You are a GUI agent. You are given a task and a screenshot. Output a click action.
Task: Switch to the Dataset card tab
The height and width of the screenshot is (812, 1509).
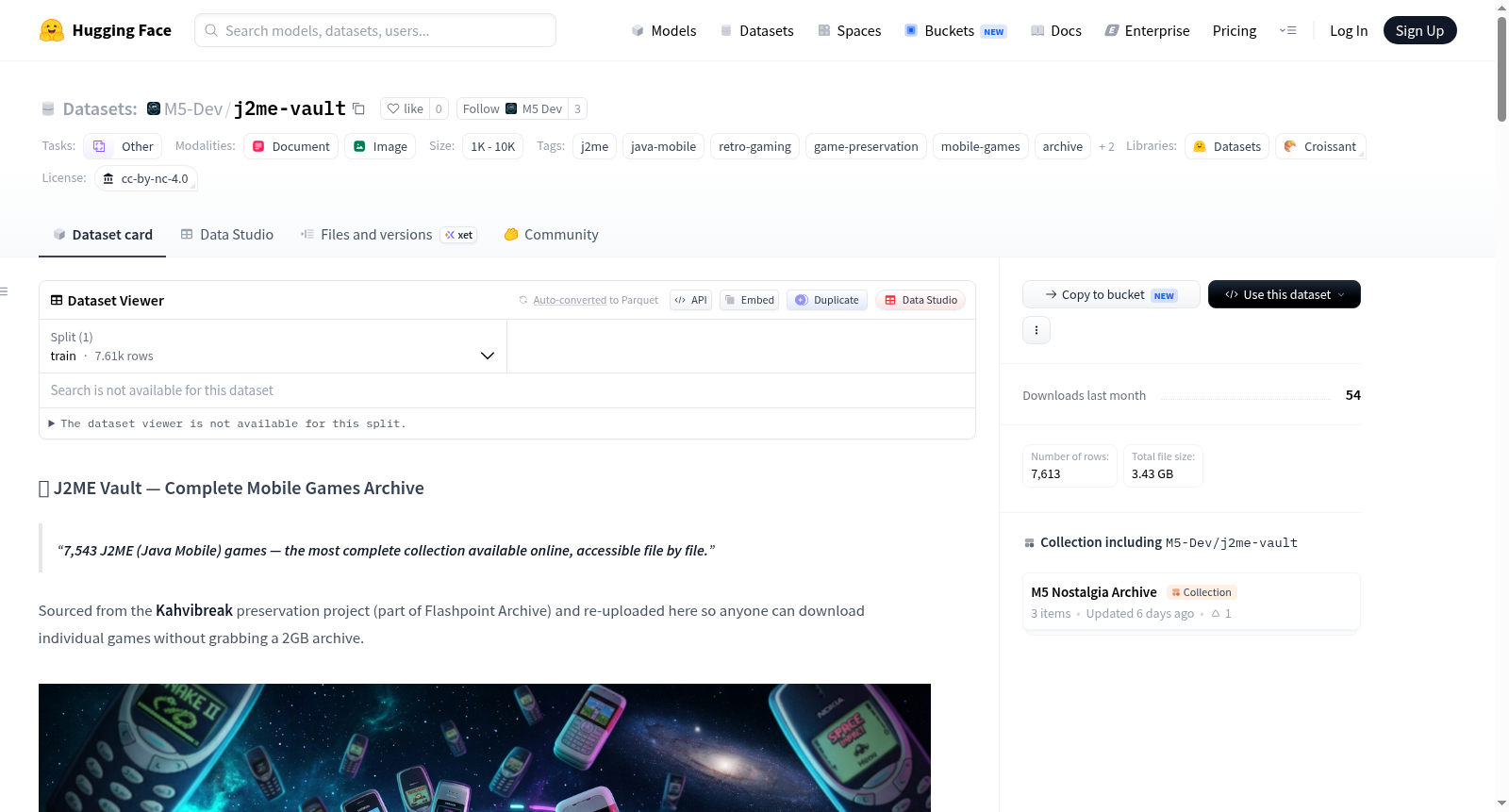click(102, 235)
